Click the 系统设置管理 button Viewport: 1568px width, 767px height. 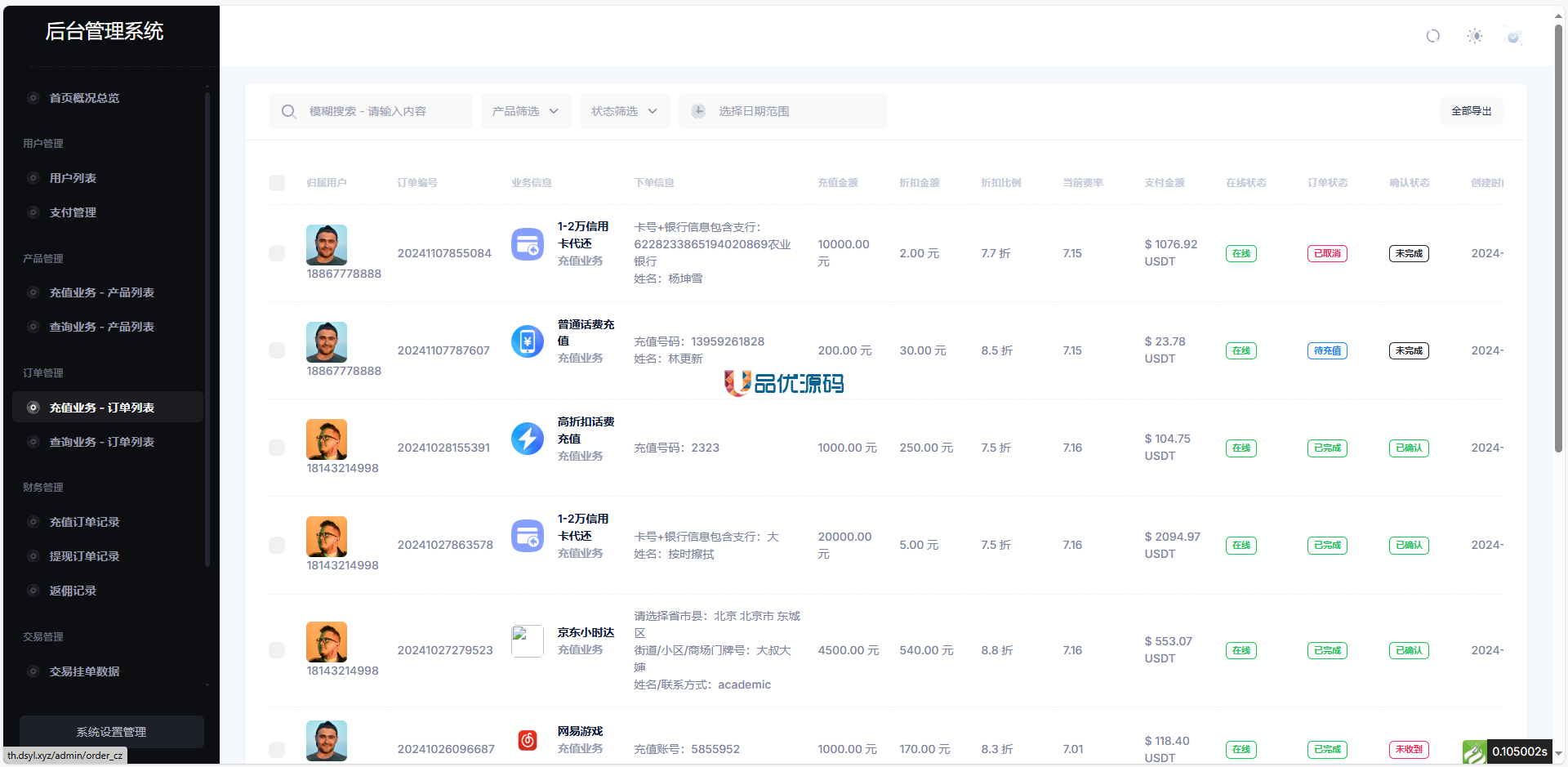click(x=112, y=732)
